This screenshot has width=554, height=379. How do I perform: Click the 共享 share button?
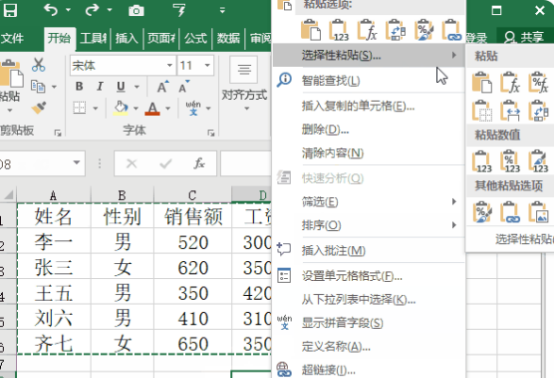tap(525, 37)
